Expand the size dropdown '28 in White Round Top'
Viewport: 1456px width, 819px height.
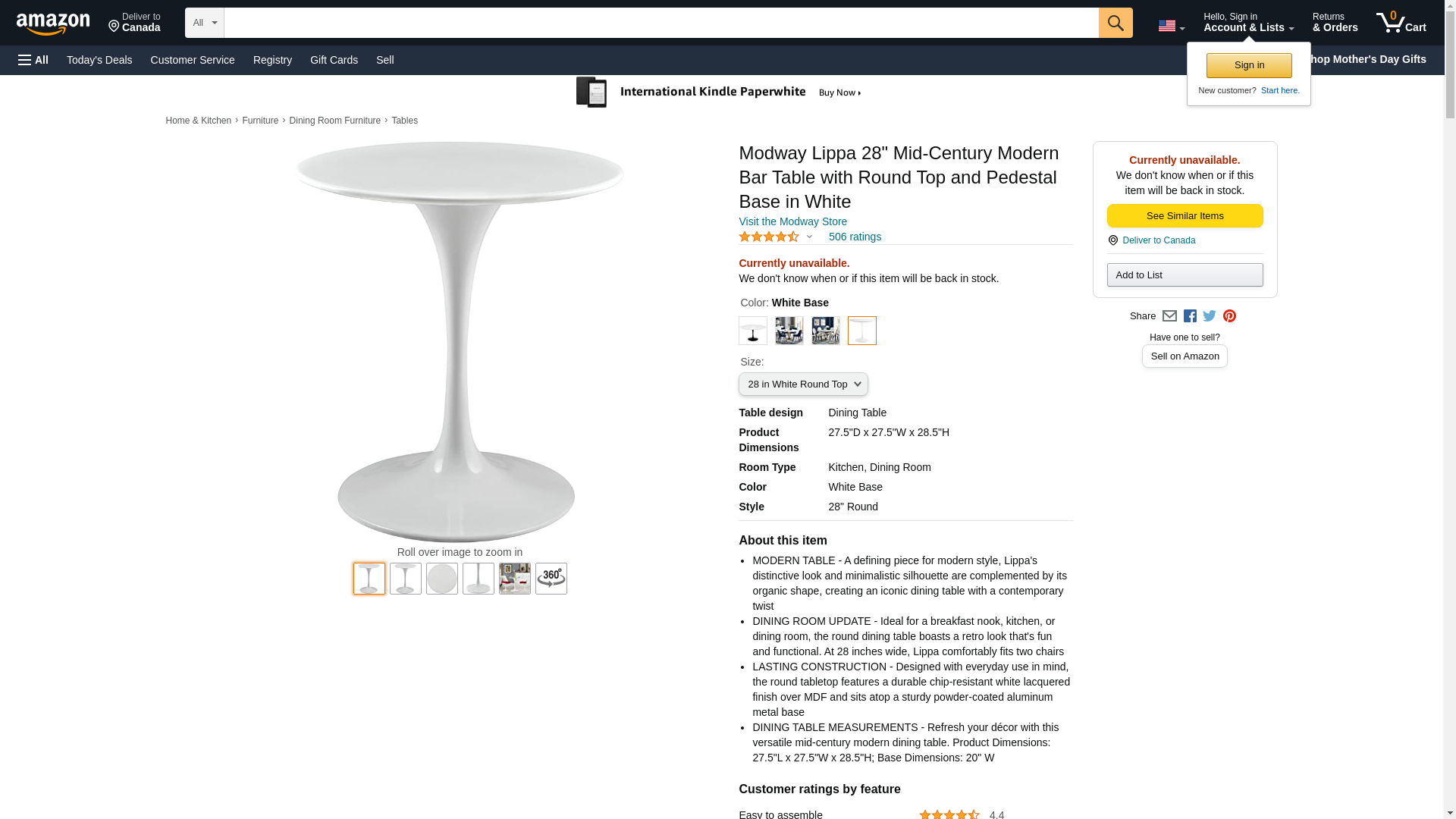coord(803,384)
